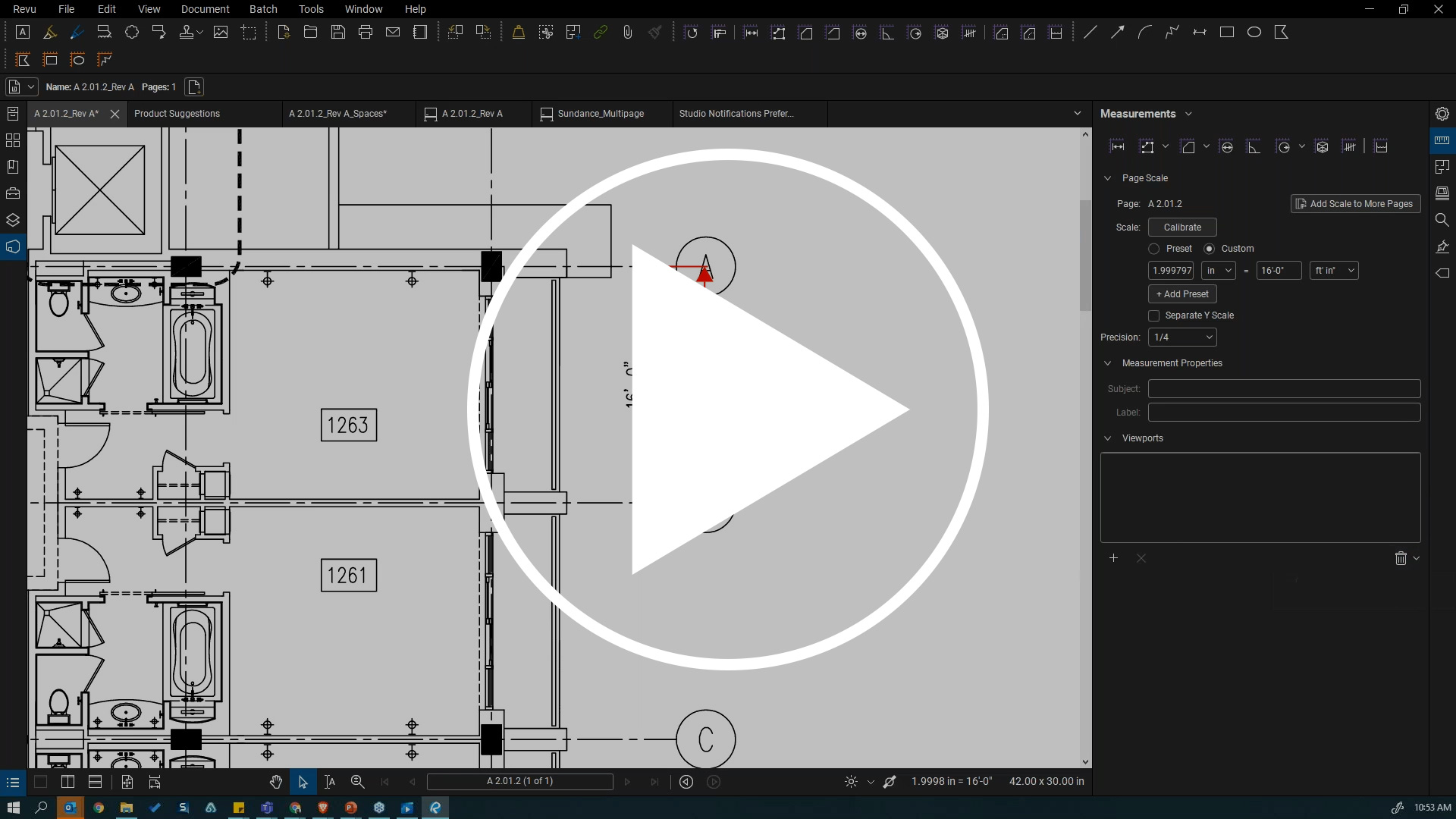This screenshot has width=1456, height=819.
Task: Collapse the Page Scale section
Action: click(x=1109, y=177)
